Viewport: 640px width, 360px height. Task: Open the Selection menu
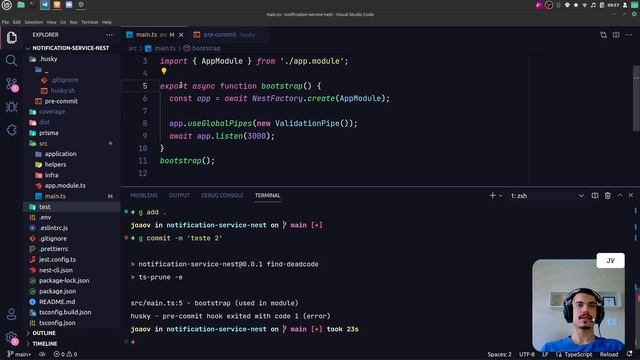coord(33,22)
